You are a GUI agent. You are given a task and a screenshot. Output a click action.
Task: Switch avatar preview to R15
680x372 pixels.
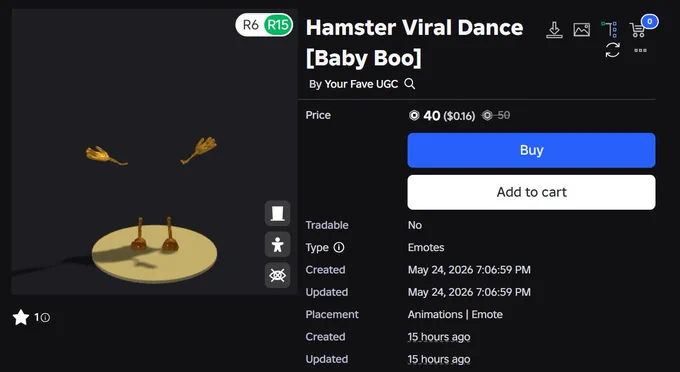click(278, 25)
